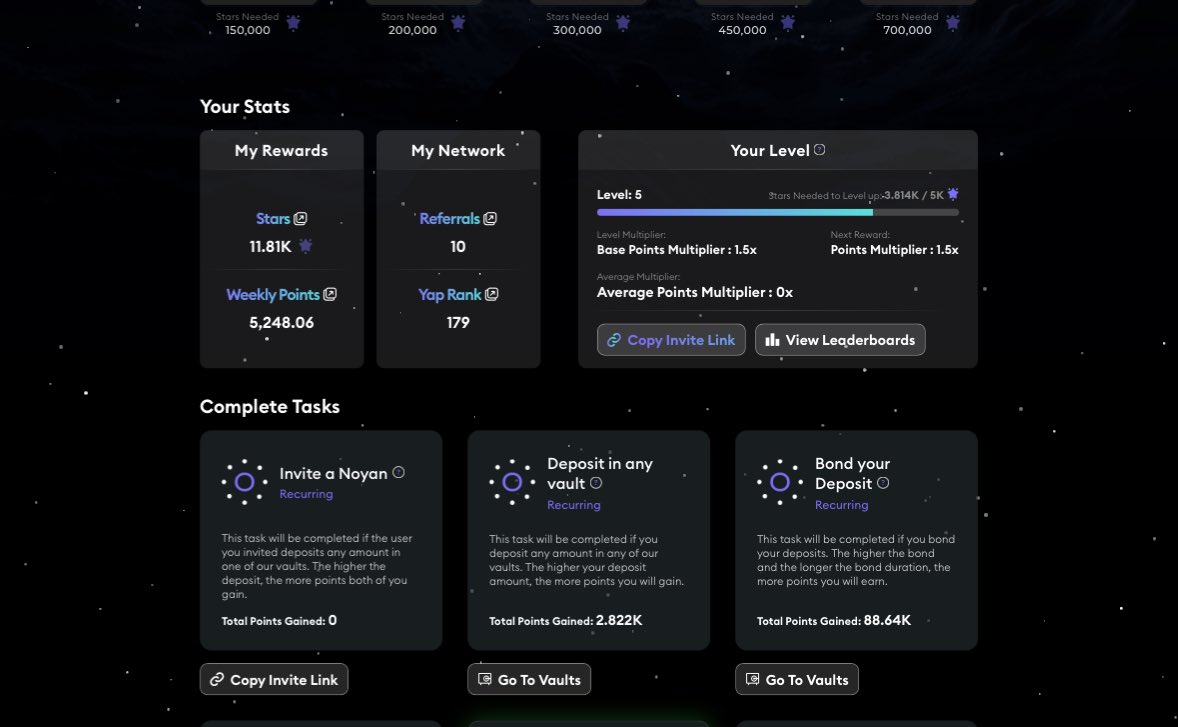Click Base Points Multiplier : 1.5x text
The image size is (1178, 727).
click(676, 249)
